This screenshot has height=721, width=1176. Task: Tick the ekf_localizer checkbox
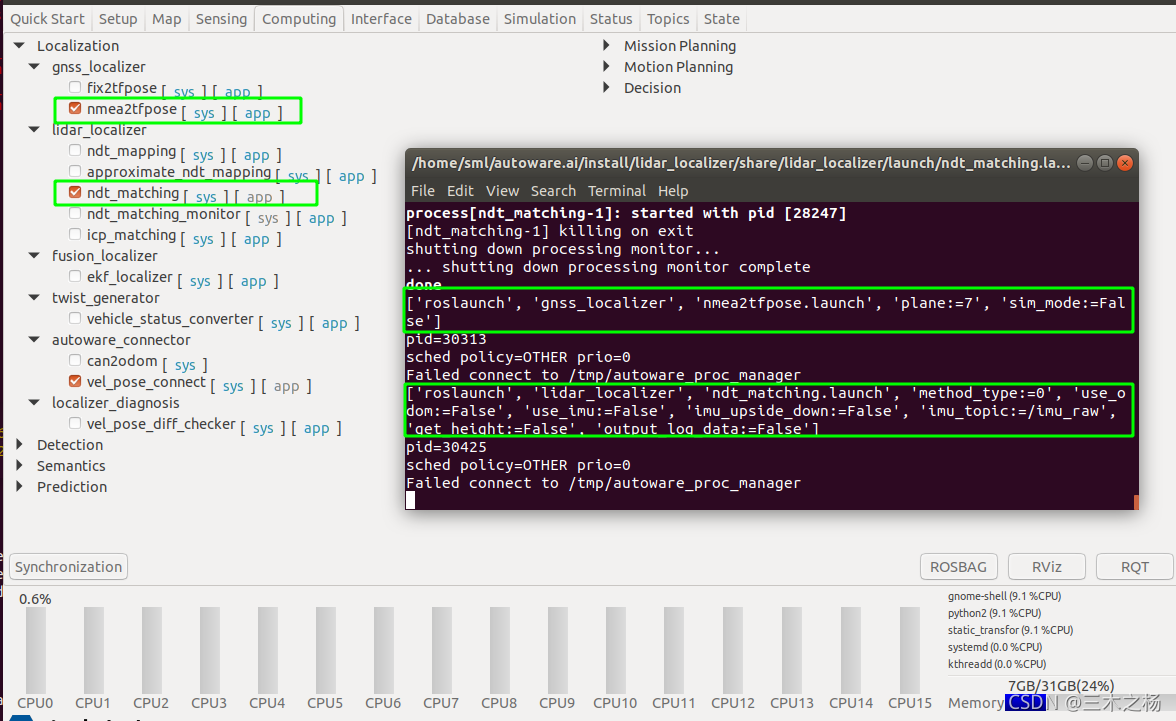tap(75, 276)
